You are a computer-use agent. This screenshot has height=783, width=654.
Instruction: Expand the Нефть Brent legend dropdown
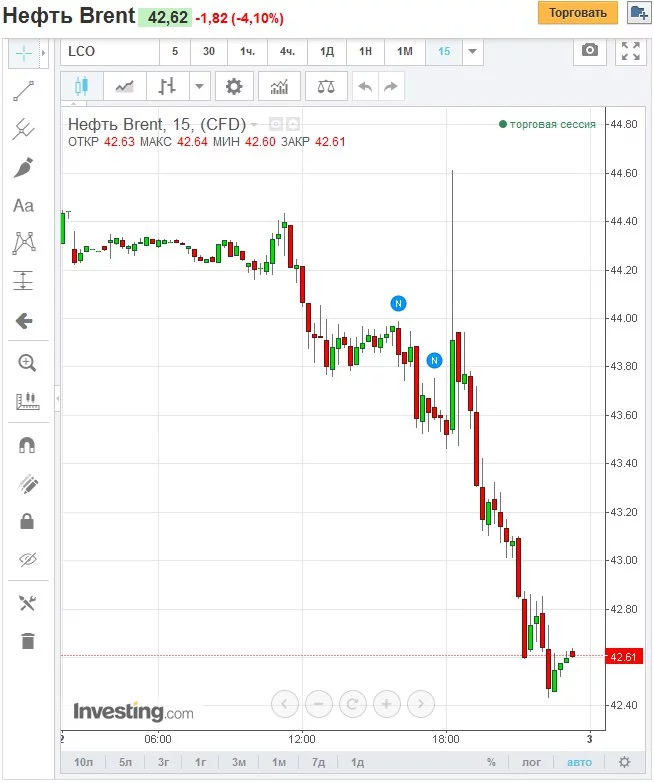click(x=255, y=124)
